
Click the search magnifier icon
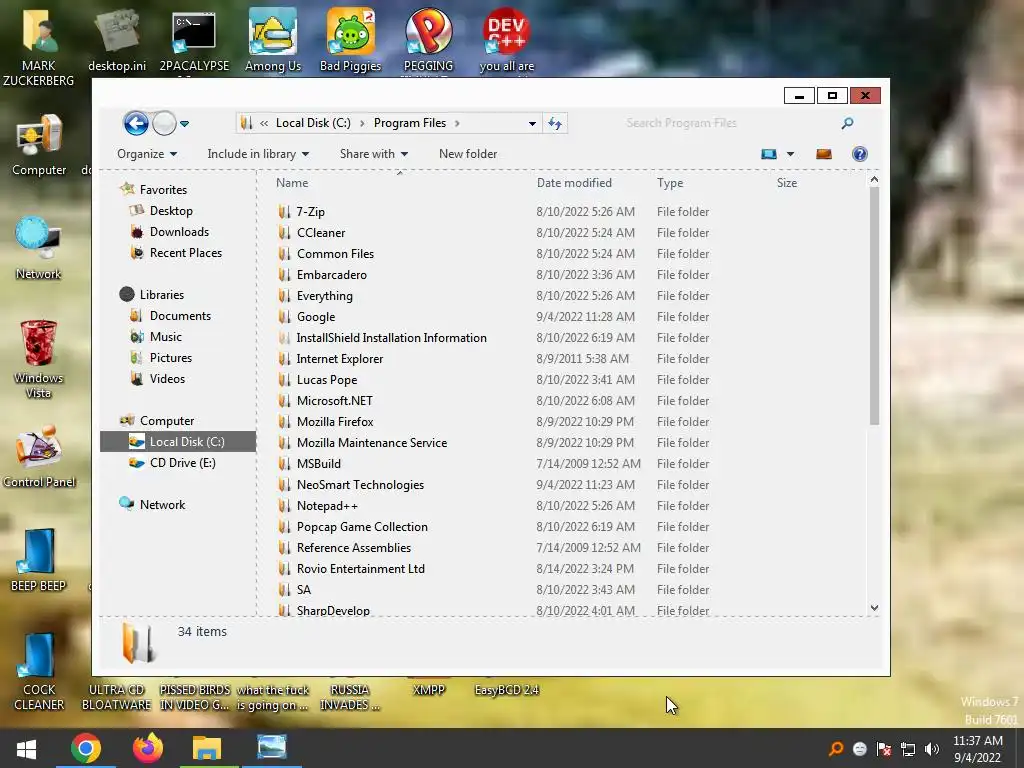coord(848,123)
